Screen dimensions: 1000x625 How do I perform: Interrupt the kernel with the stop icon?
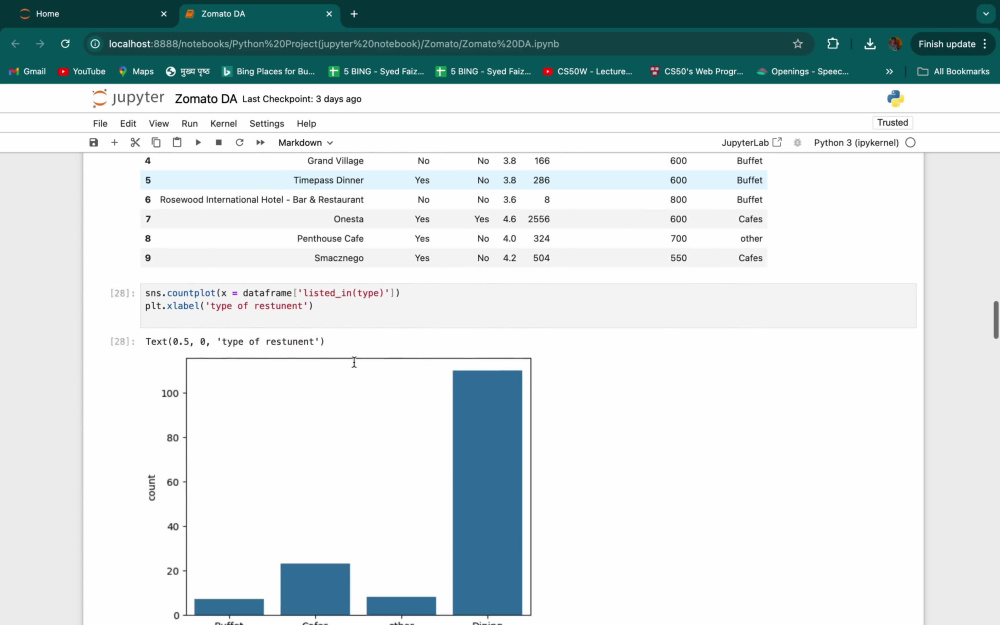click(x=219, y=142)
